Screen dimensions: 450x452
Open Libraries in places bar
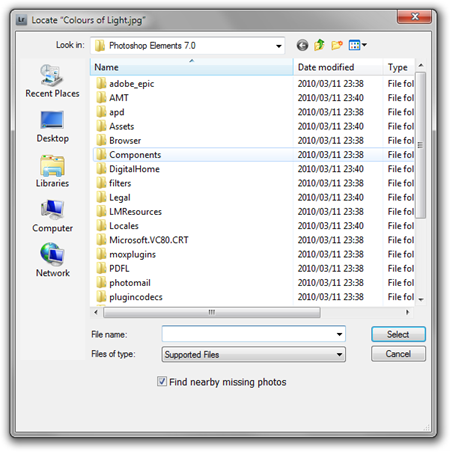coord(52,171)
